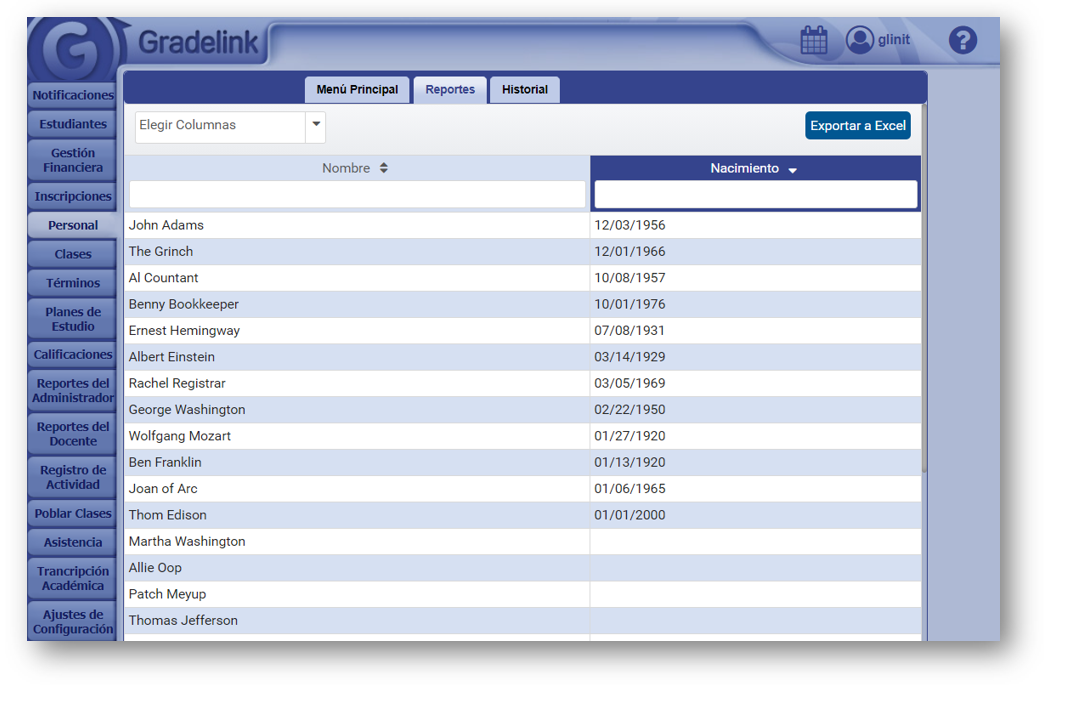Switch to the Menú Principal tab
This screenshot has width=1065, height=701.
[357, 90]
